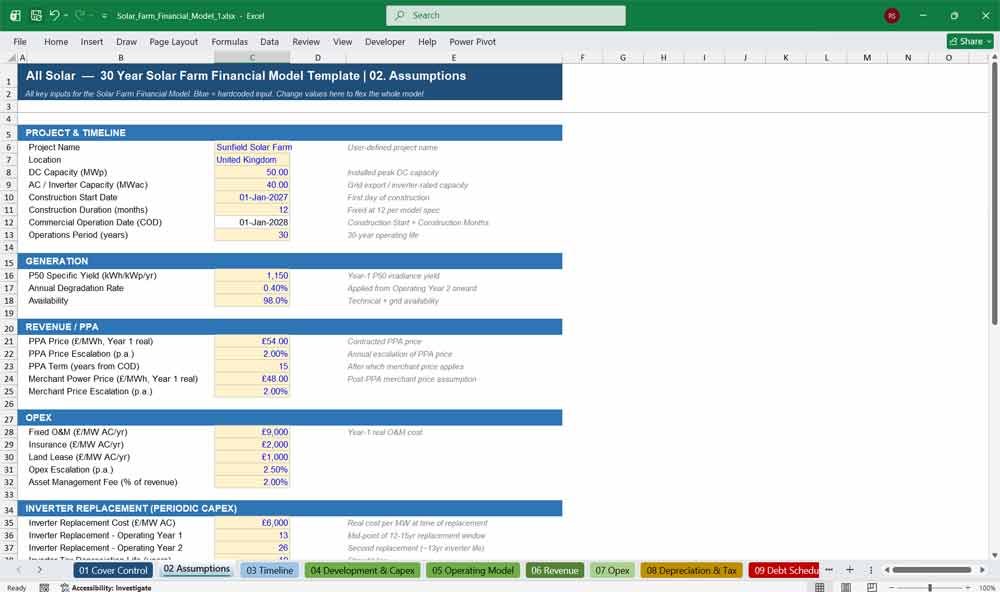
Task: Select the Merchant Power Price £48.00 cell
Action: 252,379
